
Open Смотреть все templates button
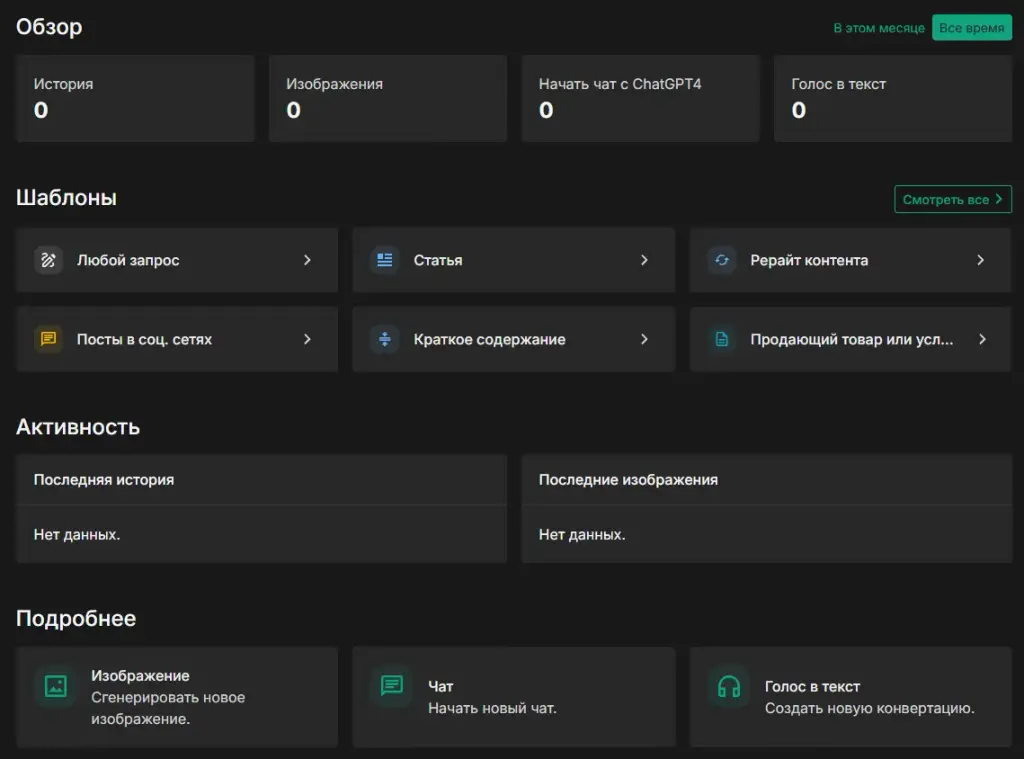coord(953,199)
